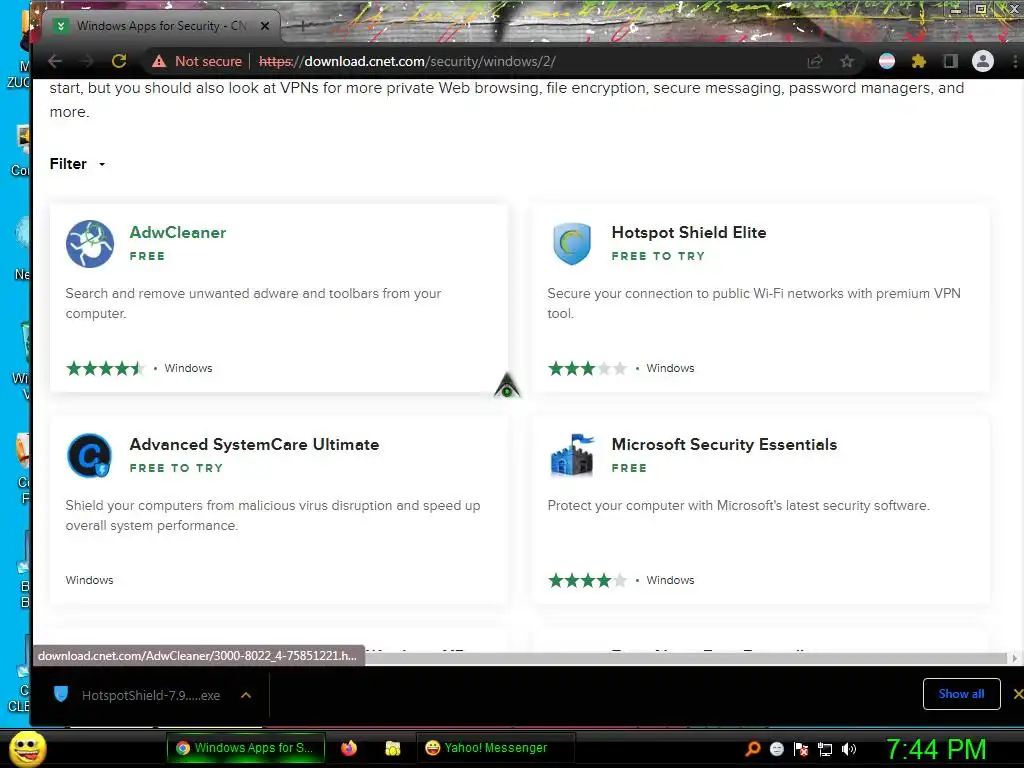Launch Firefox from the taskbar
The height and width of the screenshot is (768, 1024).
click(349, 748)
